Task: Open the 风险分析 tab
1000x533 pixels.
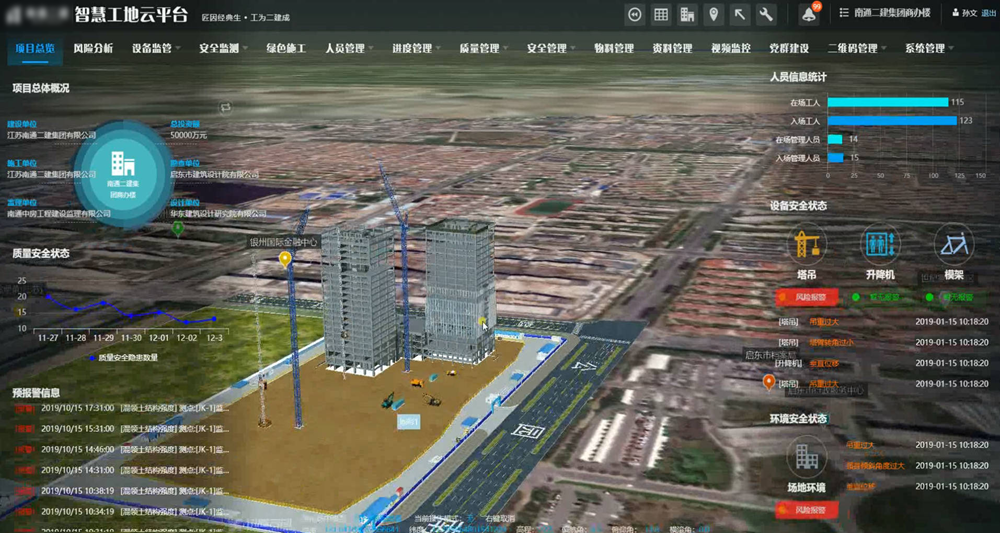Action: tap(93, 48)
